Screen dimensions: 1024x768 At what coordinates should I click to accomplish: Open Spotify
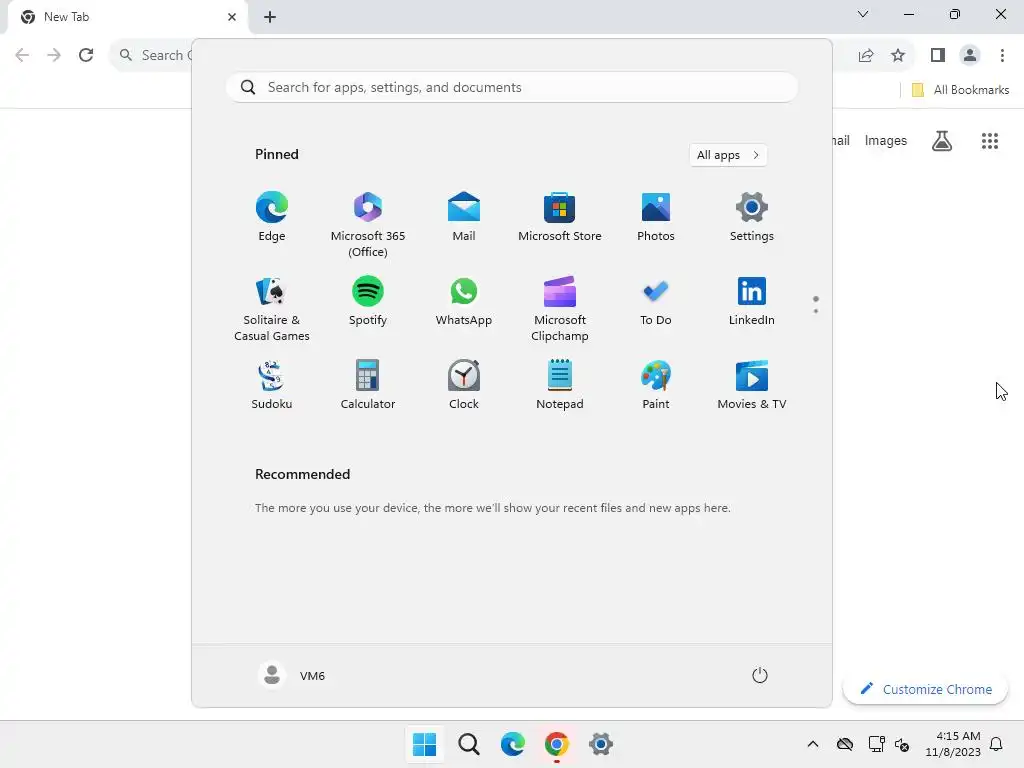(368, 300)
